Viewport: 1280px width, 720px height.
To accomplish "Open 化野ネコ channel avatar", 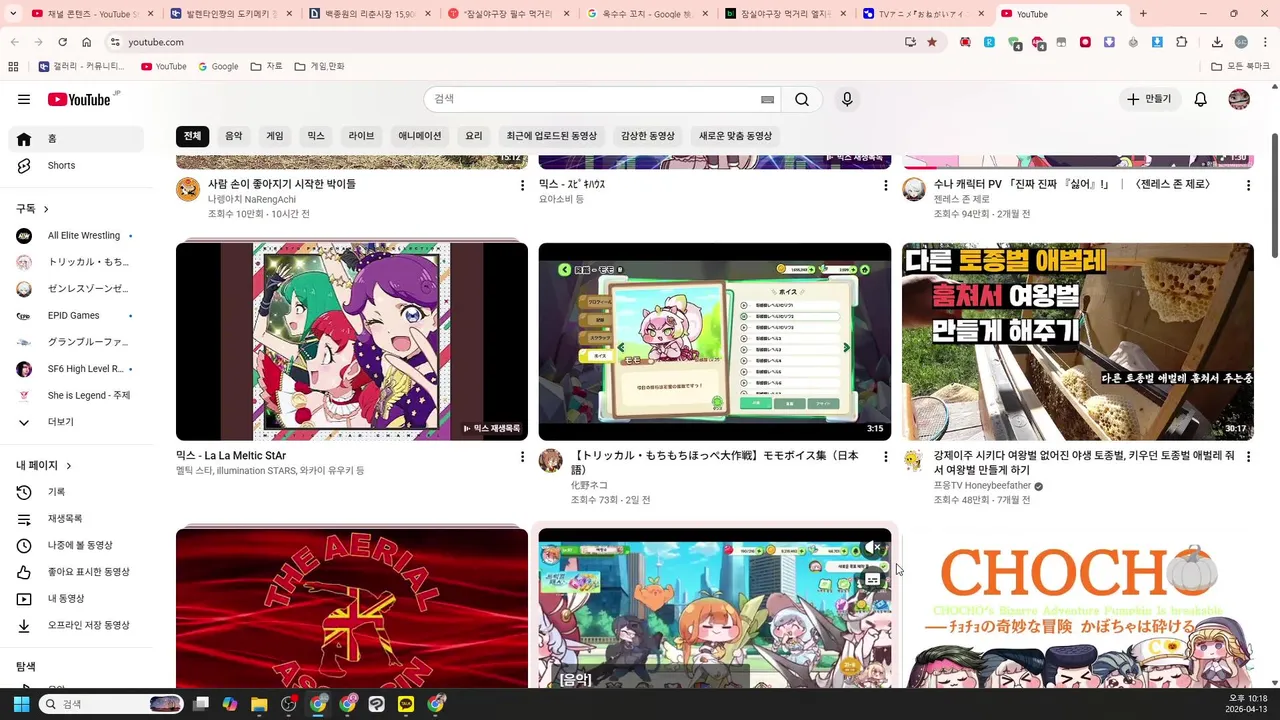I will pos(551,460).
